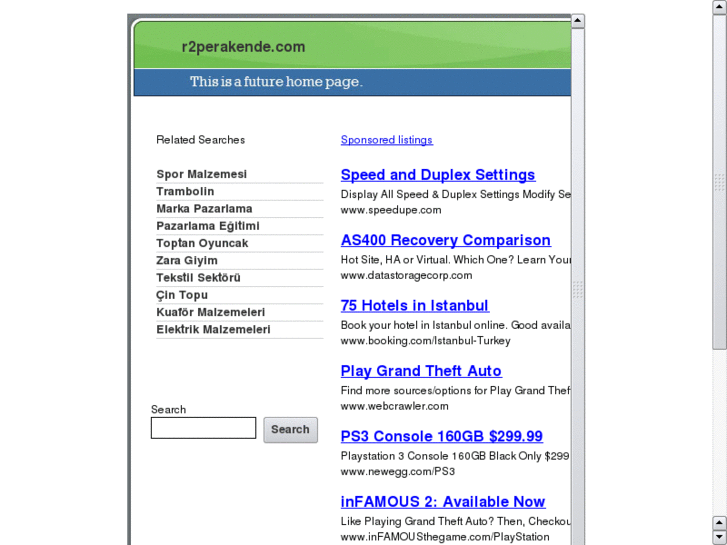
Task: Open Zara Giyim related search
Action: pyautogui.click(x=187, y=260)
